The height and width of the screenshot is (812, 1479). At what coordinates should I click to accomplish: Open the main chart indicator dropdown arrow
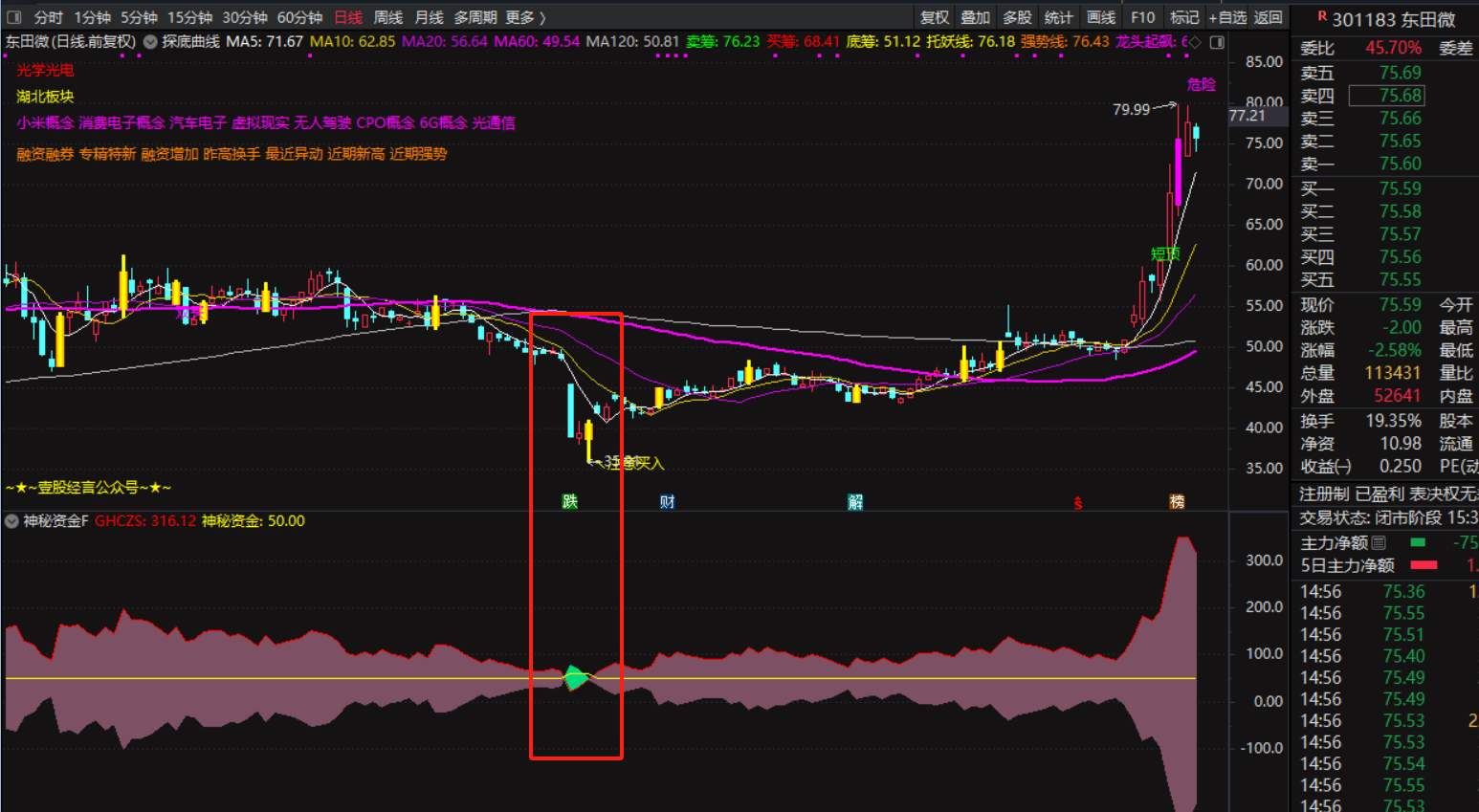pos(150,42)
